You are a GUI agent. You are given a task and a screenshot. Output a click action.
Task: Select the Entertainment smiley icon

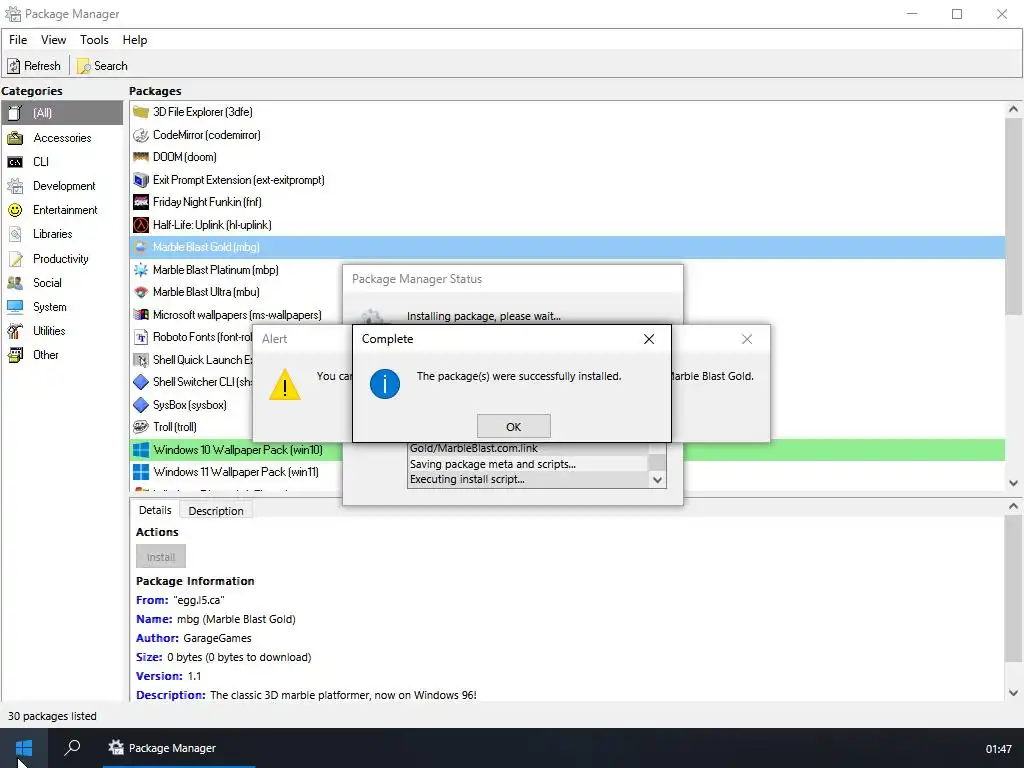(15, 210)
